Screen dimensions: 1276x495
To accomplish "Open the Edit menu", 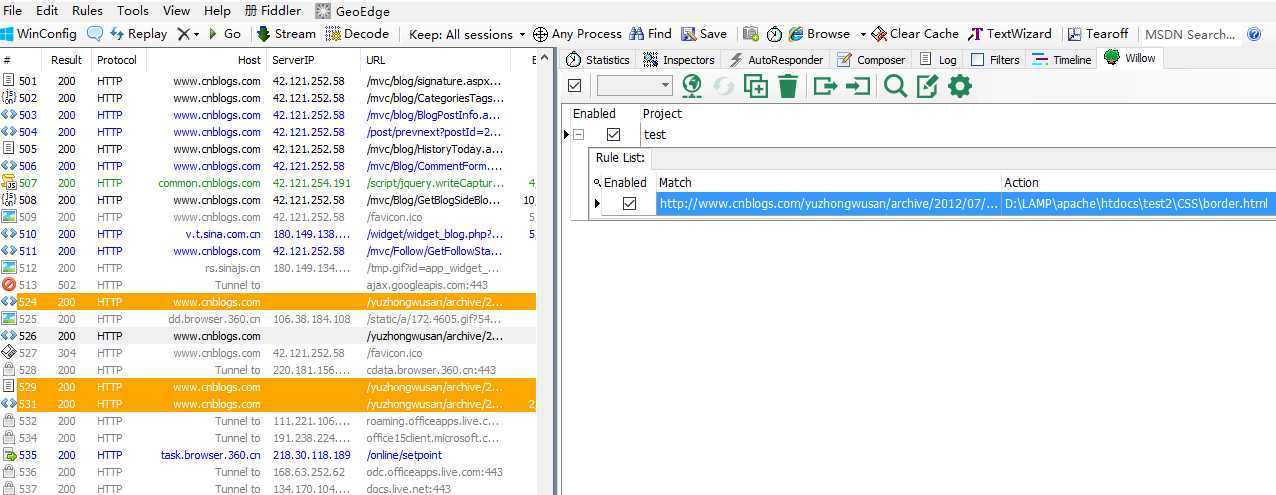I will click(47, 10).
